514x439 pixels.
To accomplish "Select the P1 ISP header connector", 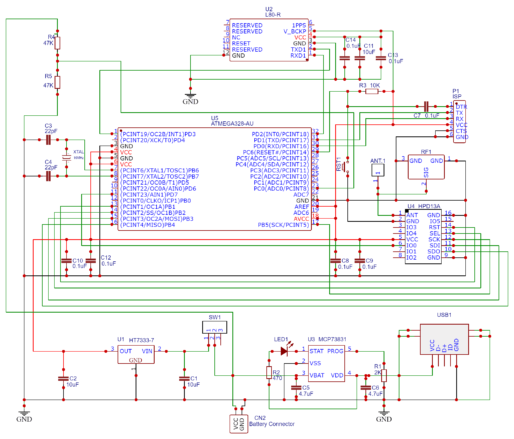I will [x=459, y=122].
